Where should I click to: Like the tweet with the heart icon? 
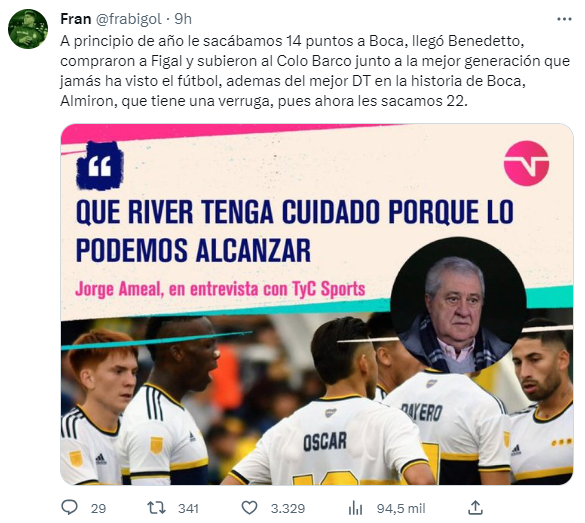pyautogui.click(x=249, y=508)
